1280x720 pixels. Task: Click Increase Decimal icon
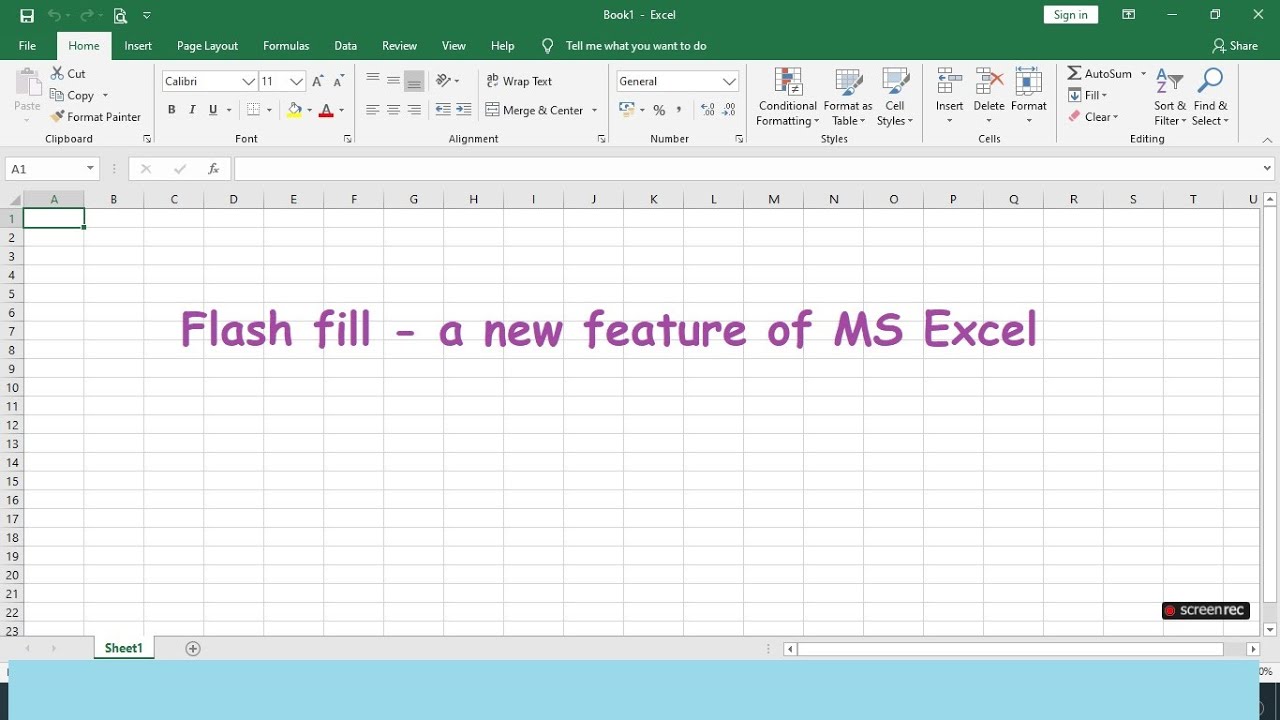pyautogui.click(x=708, y=110)
